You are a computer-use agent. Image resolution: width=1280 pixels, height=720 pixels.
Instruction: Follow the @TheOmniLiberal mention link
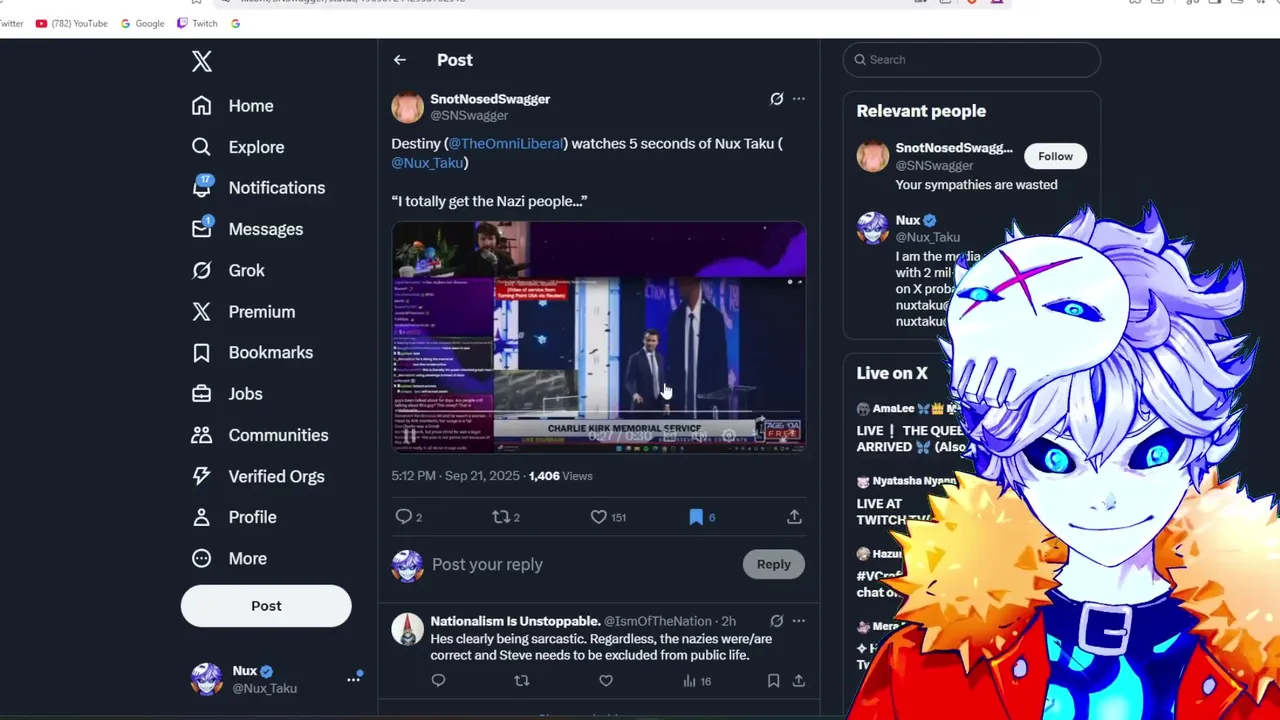pyautogui.click(x=506, y=144)
